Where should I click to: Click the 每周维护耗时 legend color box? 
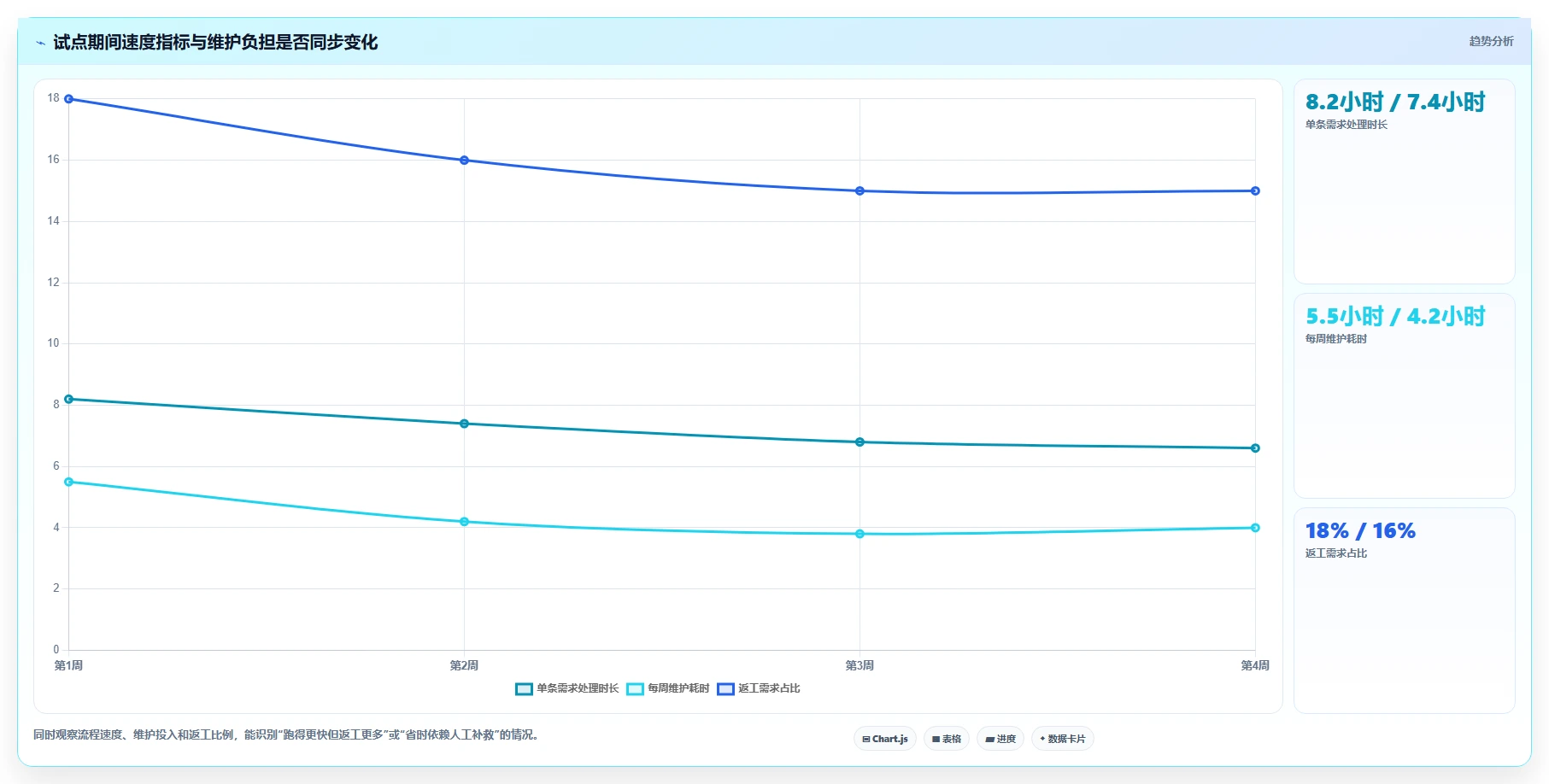coord(635,689)
